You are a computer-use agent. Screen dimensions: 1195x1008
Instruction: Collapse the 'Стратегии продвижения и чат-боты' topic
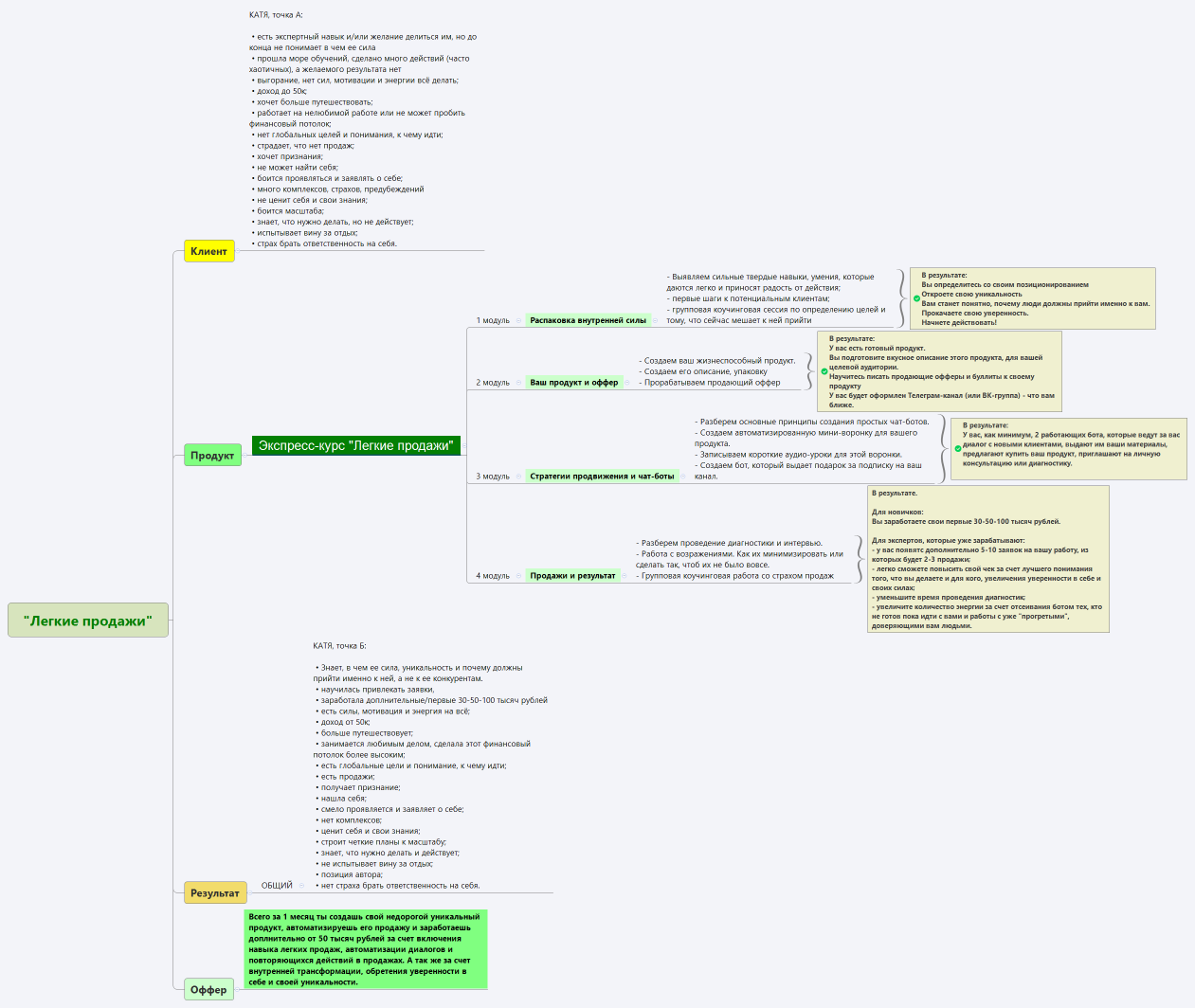tap(683, 477)
